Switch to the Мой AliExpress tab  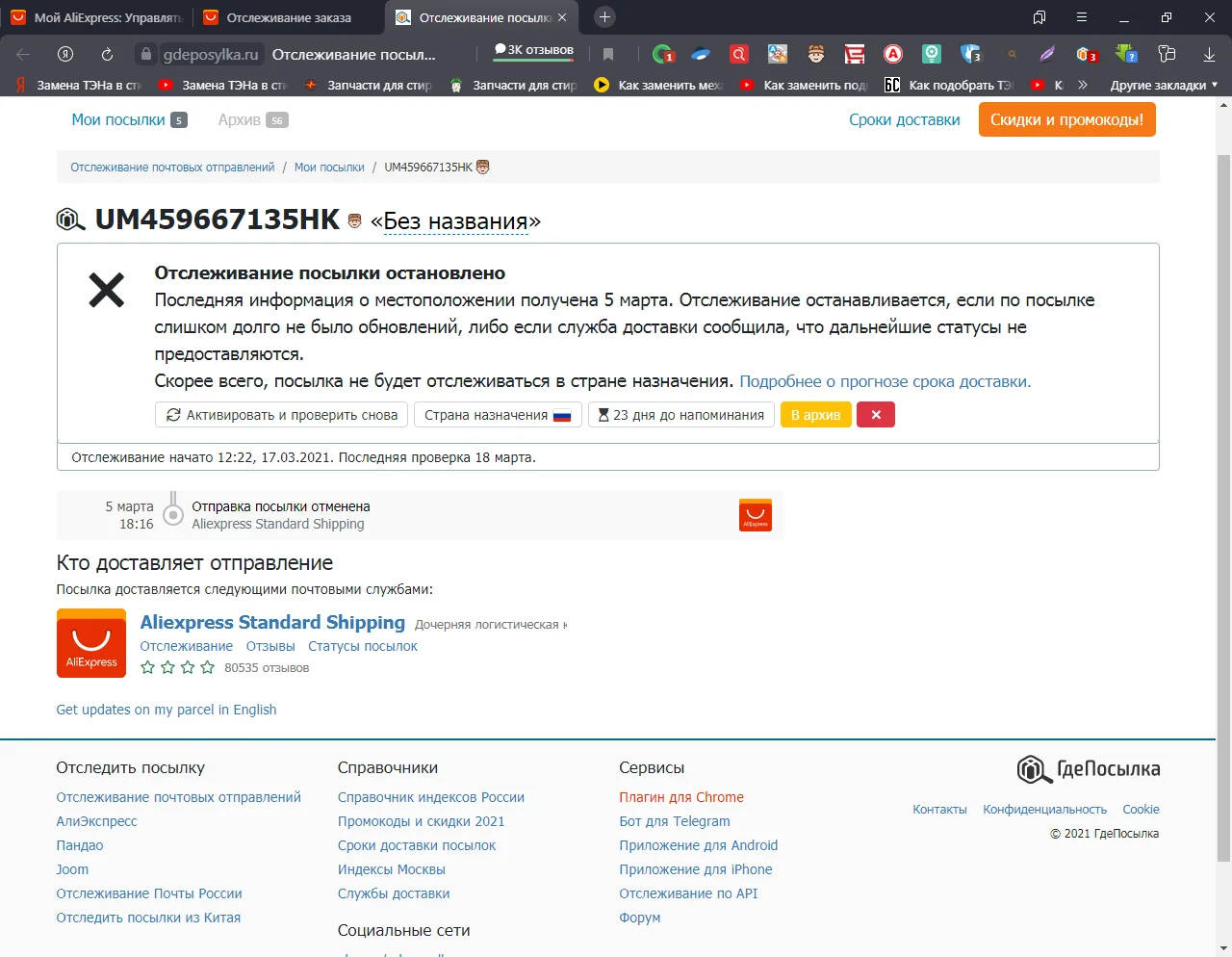97,17
